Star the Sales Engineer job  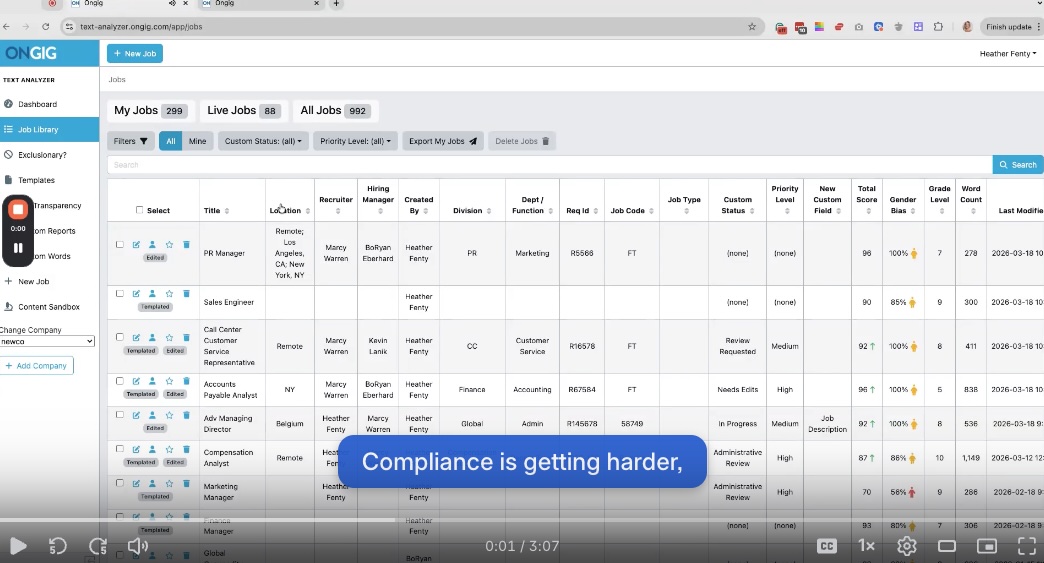point(169,293)
